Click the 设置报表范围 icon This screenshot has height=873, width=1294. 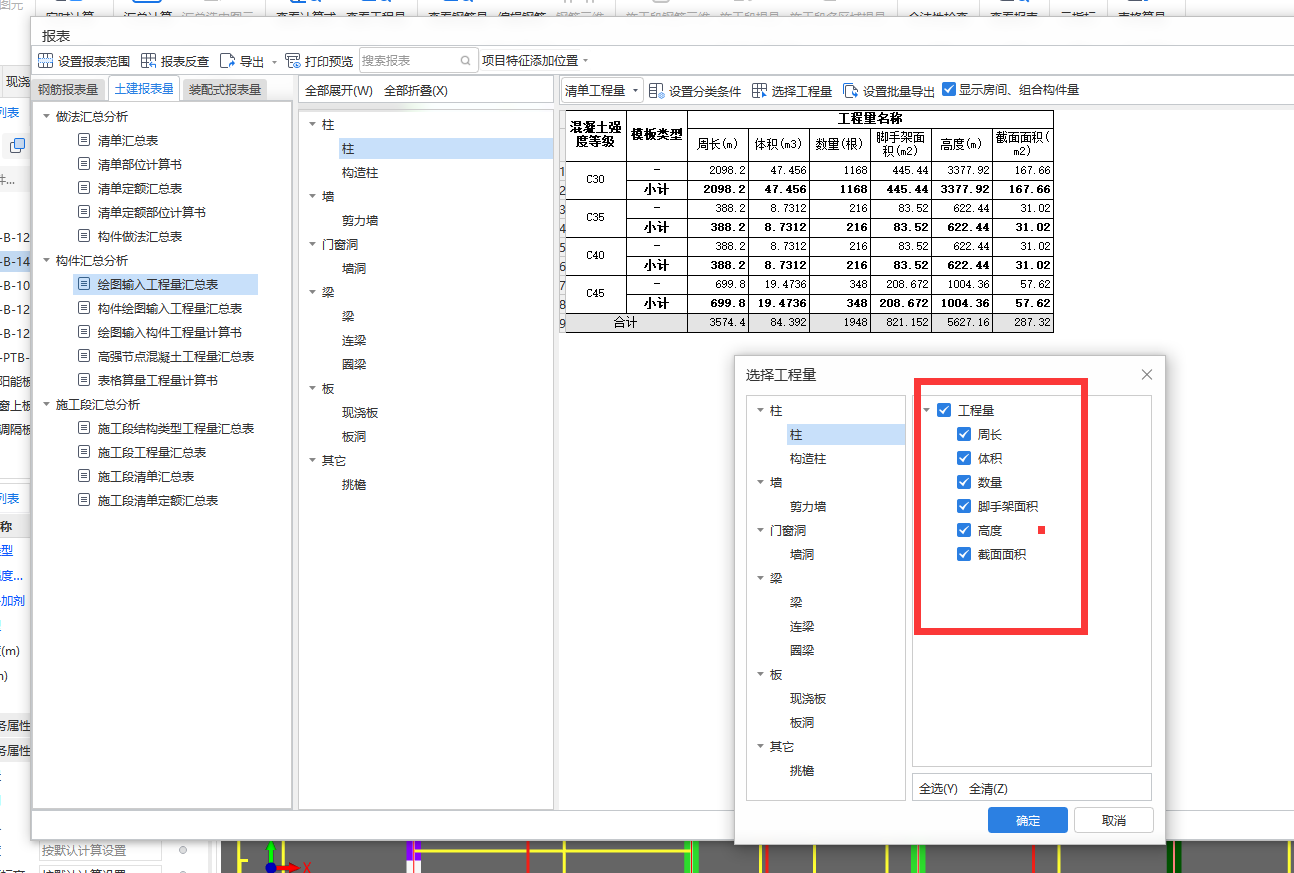coord(46,61)
